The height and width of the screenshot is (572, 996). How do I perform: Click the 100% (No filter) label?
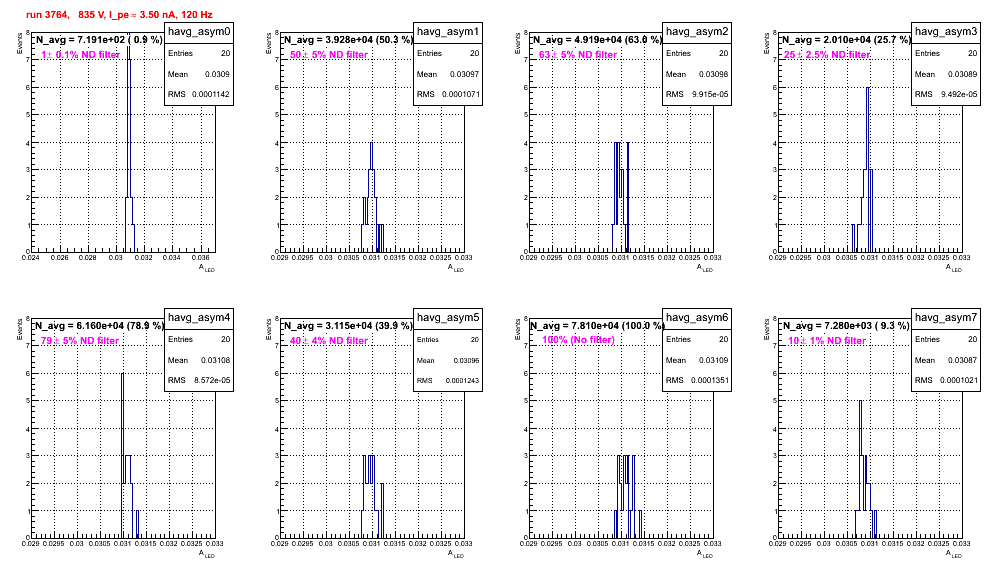click(x=579, y=340)
